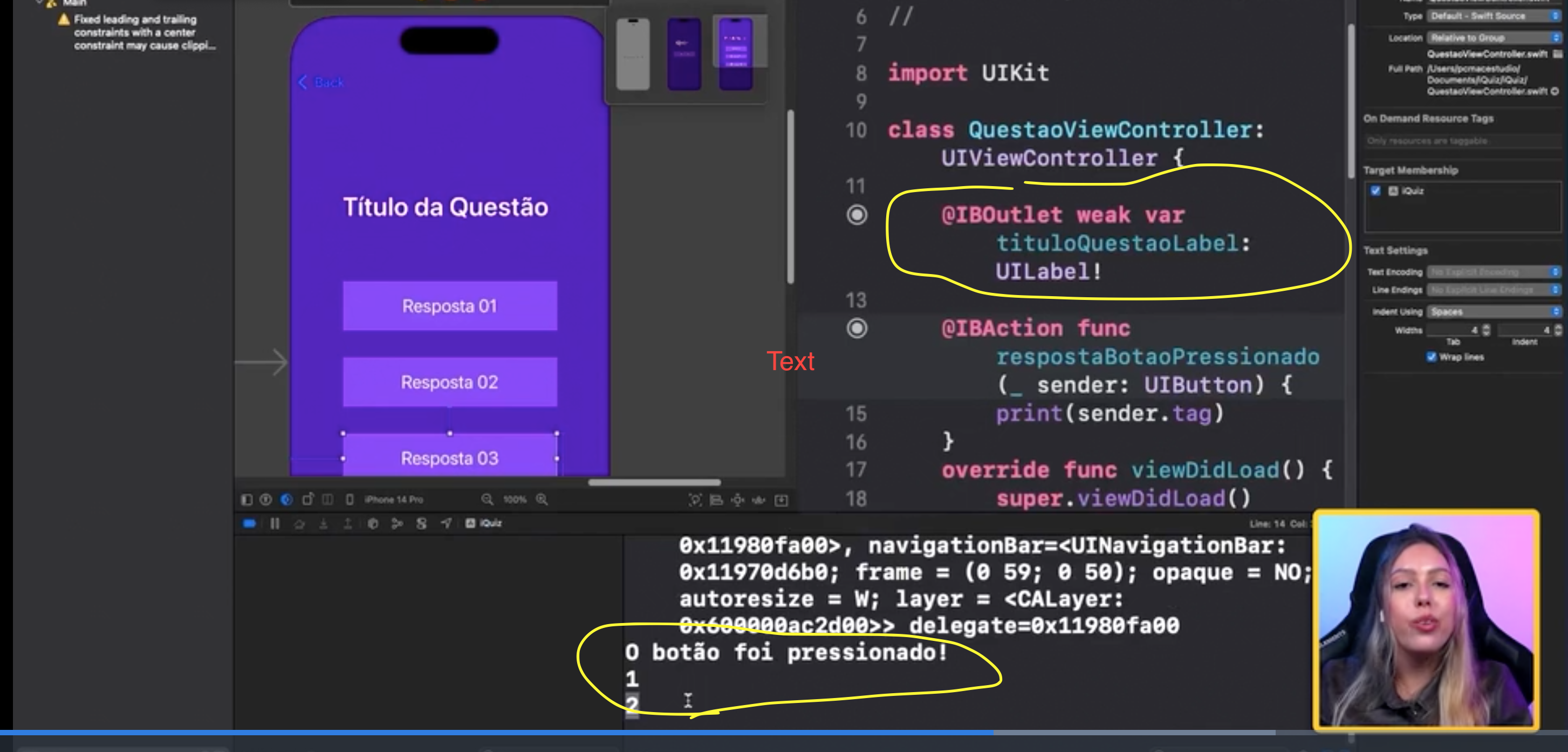Click the IBAction connection circle in gutter
The height and width of the screenshot is (752, 1568).
(x=857, y=329)
